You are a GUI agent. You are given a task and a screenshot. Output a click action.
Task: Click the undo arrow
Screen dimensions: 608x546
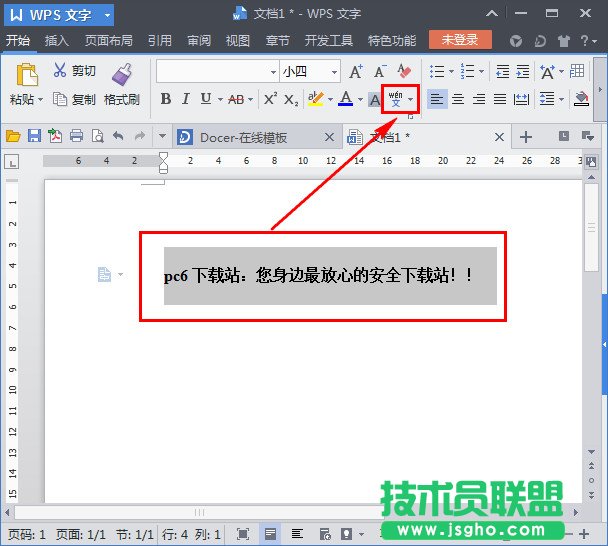118,136
